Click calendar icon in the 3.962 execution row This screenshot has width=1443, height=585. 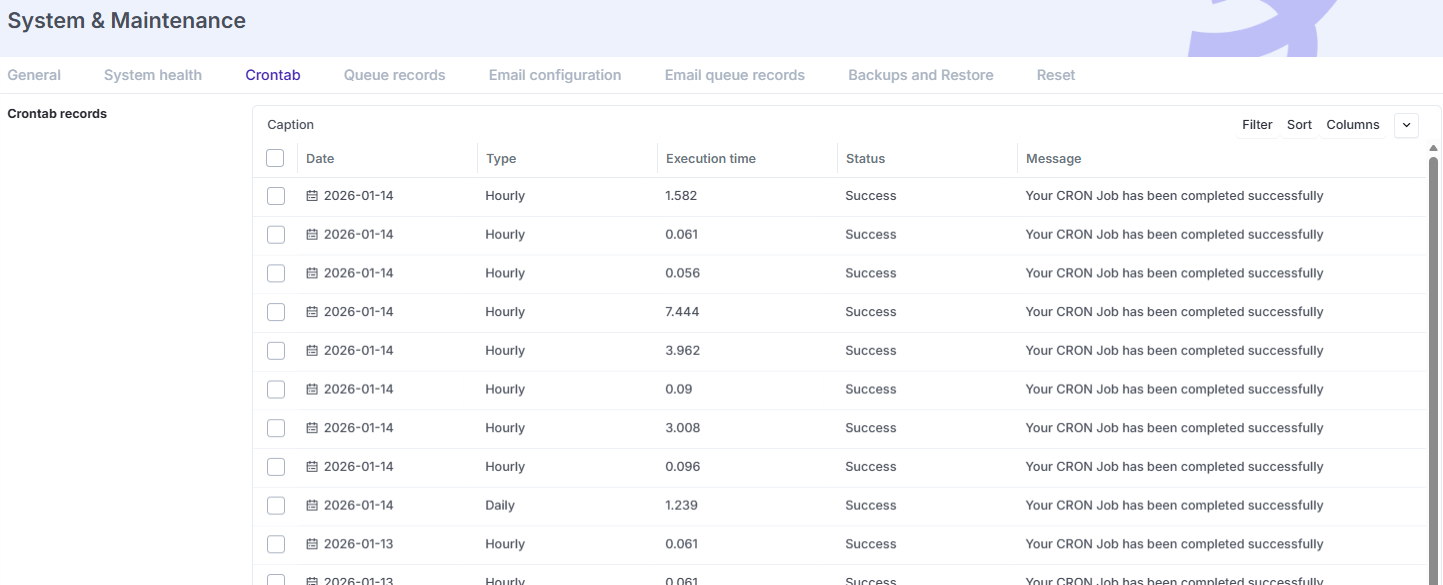pyautogui.click(x=312, y=351)
